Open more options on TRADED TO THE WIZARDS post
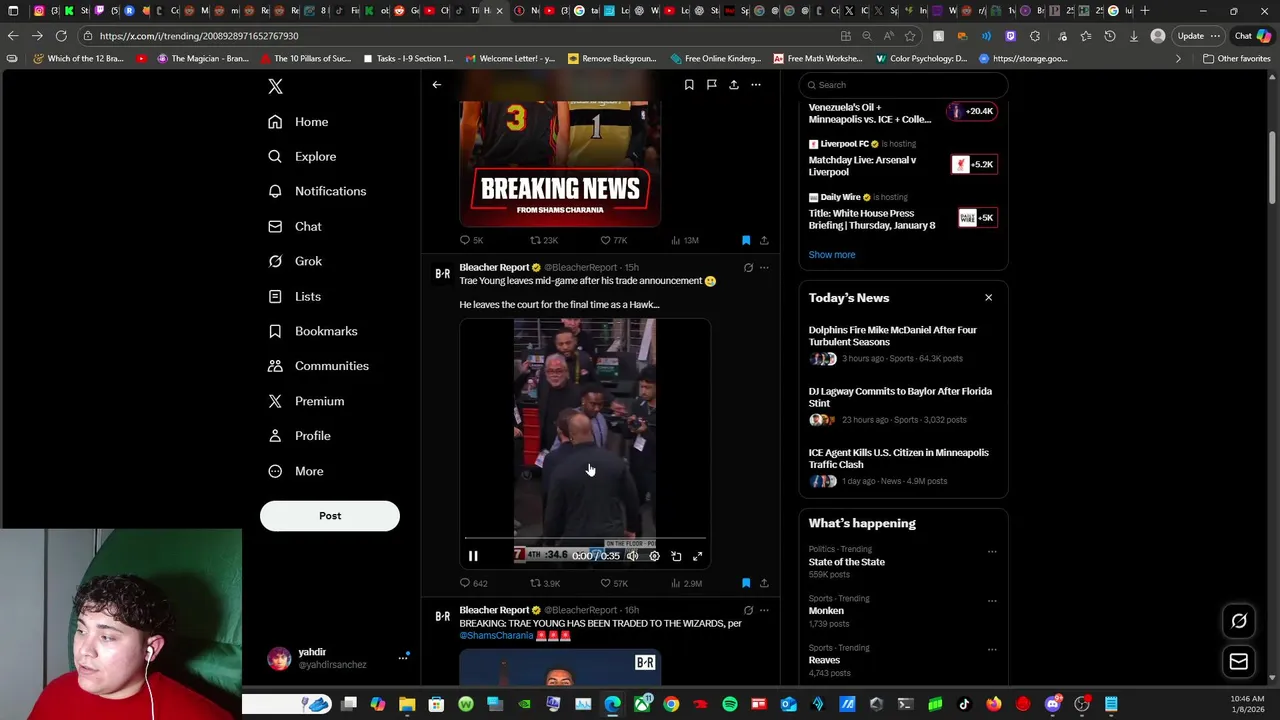This screenshot has width=1280, height=720. click(x=764, y=610)
